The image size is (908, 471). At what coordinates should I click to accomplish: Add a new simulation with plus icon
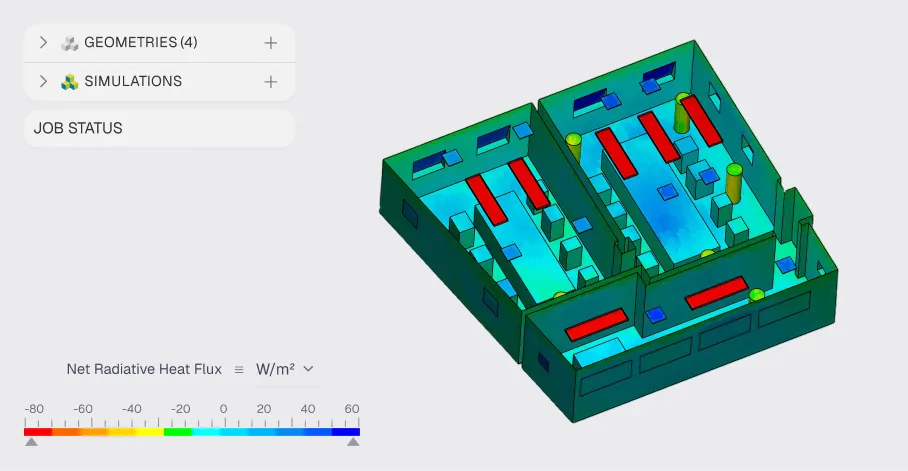click(x=270, y=82)
